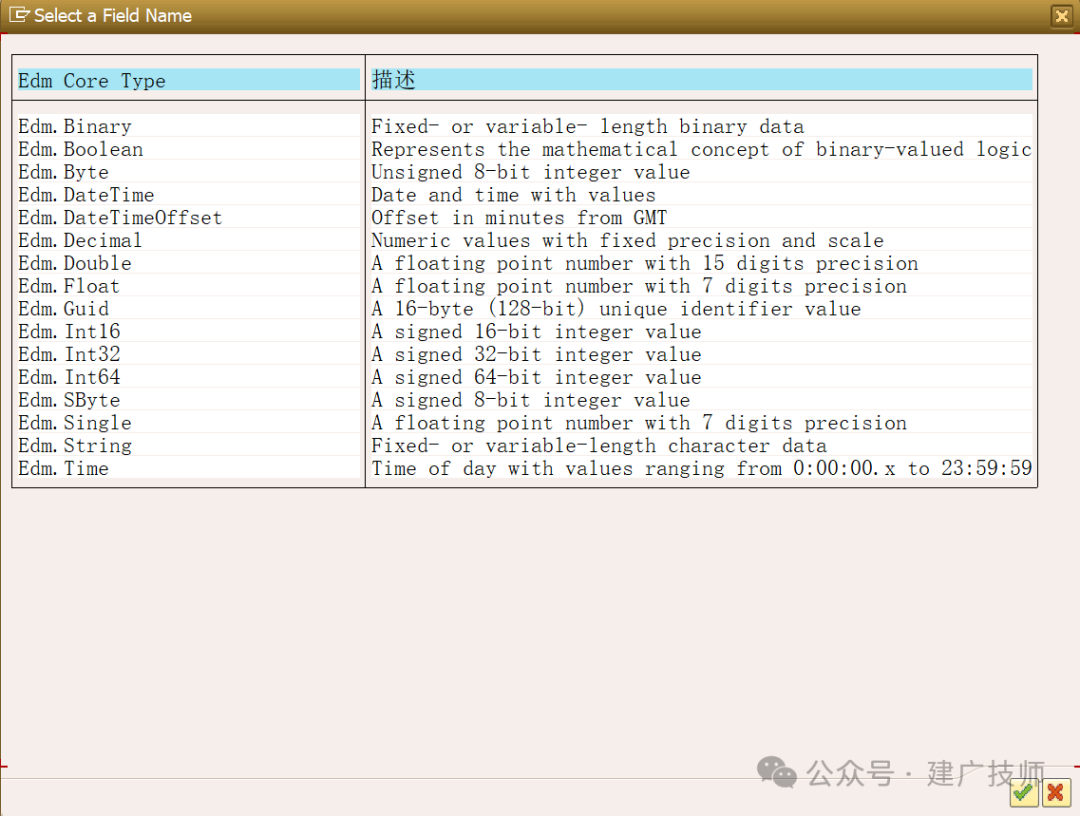Screen dimensions: 1080x816
Task: Click the Edm.Single description with 7 digits precision
Action: 639,423
